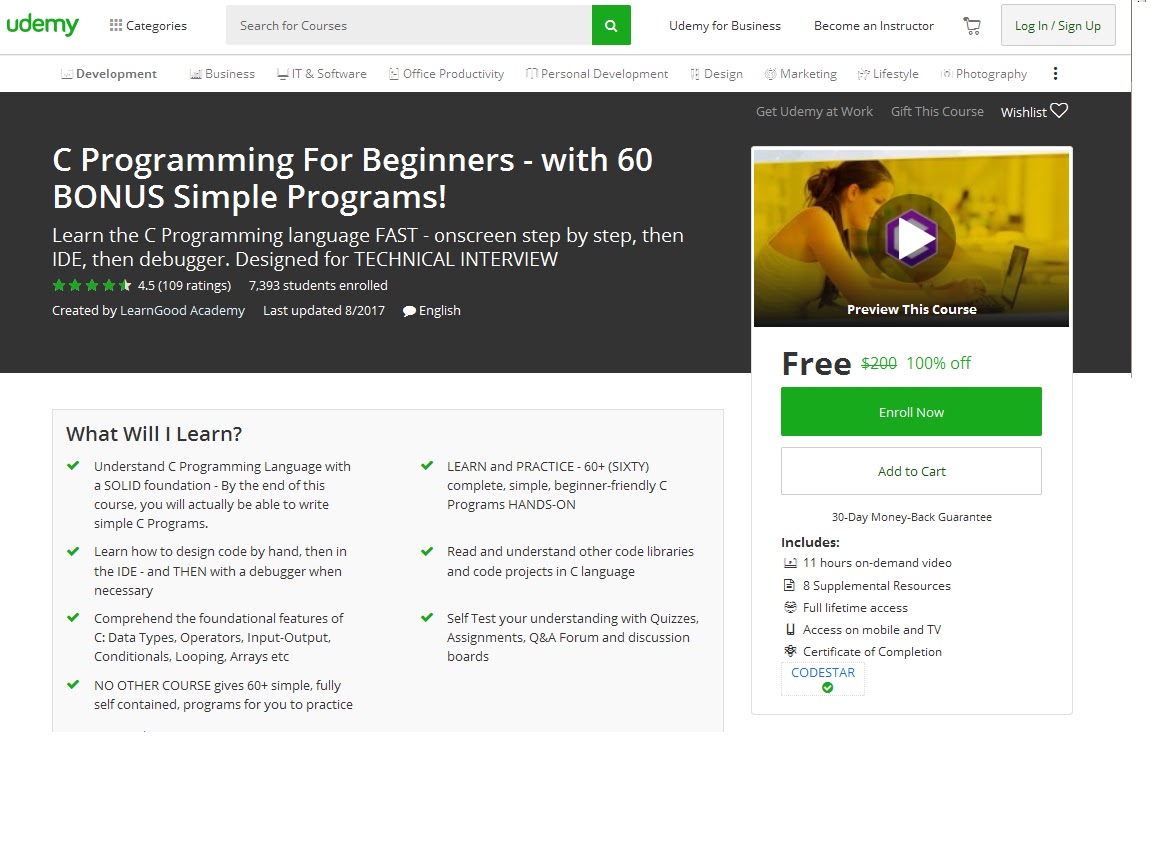Toggle the Wishlist heart icon
1152x864 pixels.
[1059, 111]
